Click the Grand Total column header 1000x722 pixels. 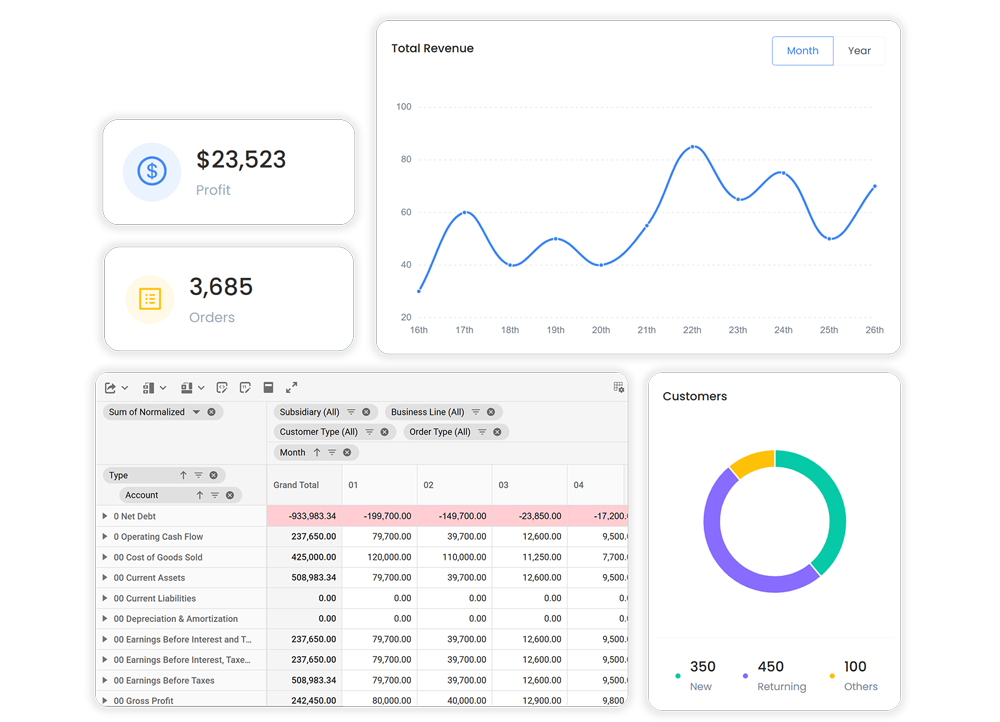(x=296, y=485)
